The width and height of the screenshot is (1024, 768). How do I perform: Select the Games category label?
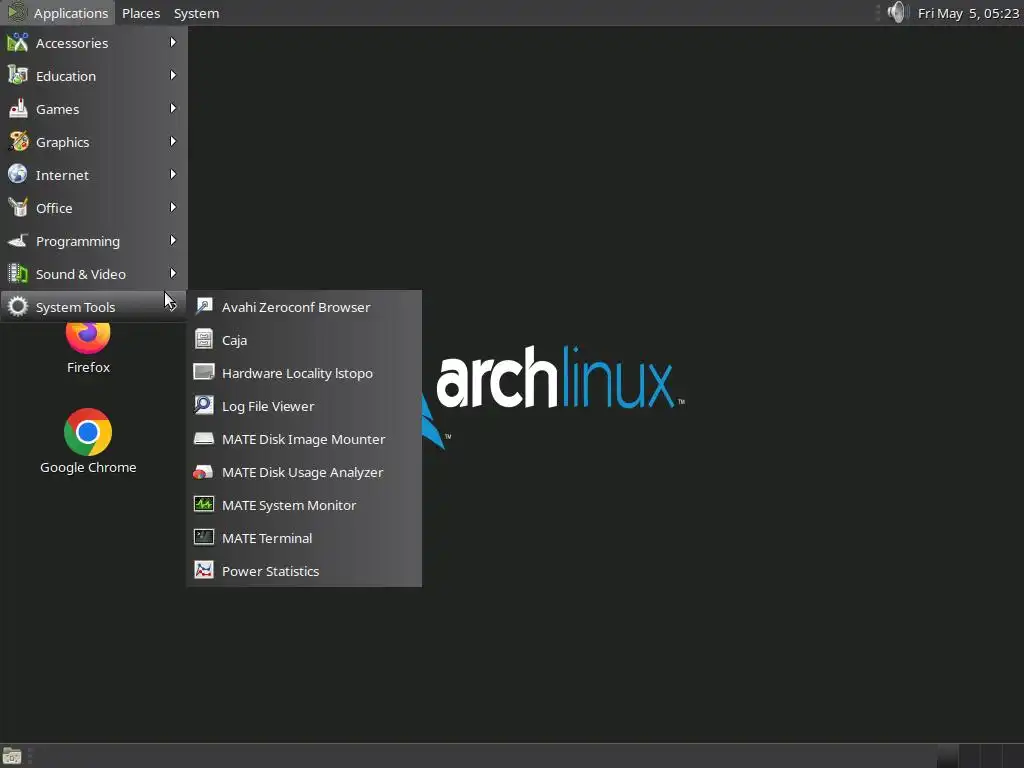[x=57, y=109]
